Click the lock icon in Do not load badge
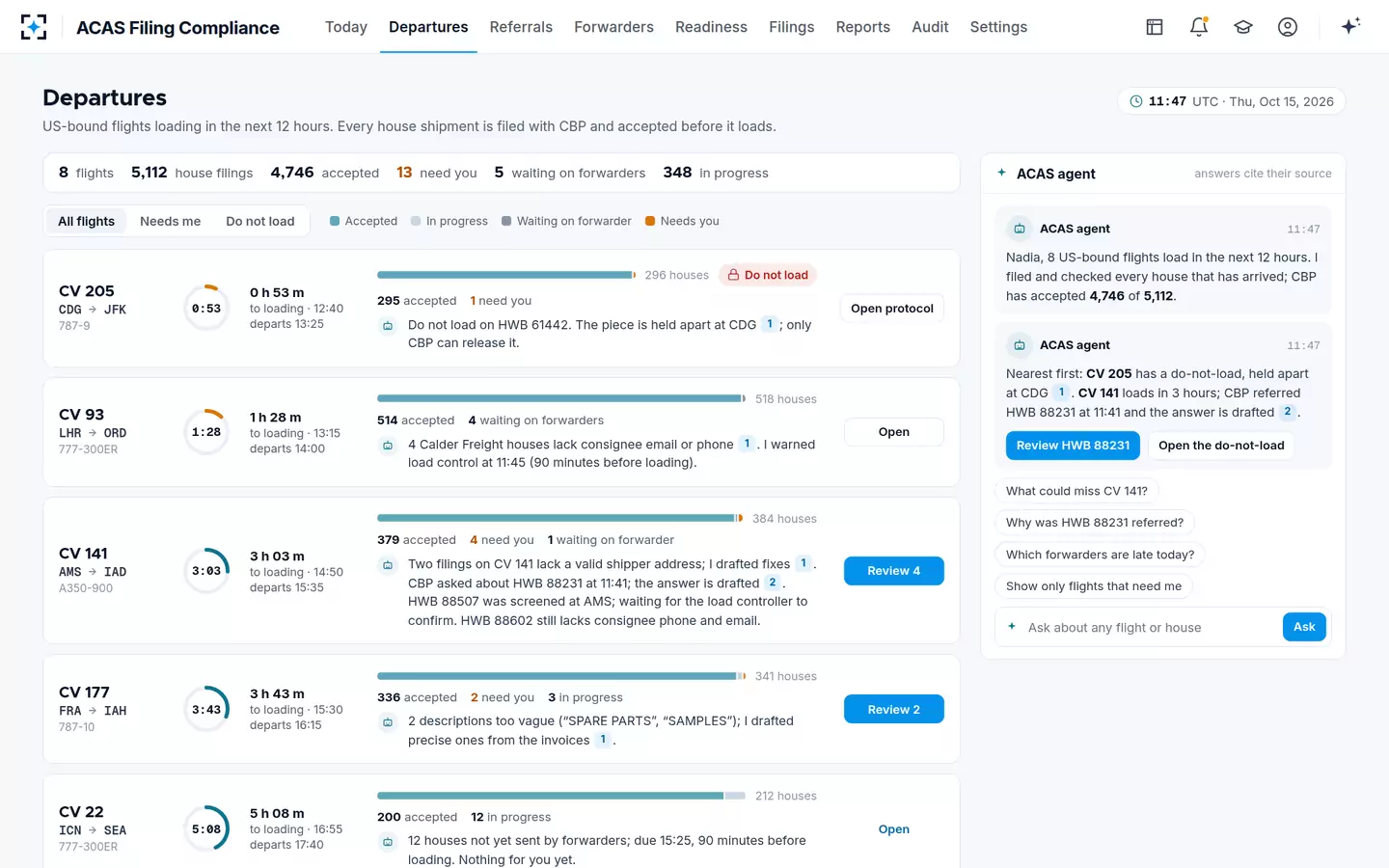Viewport: 1389px width, 868px height. coord(733,275)
